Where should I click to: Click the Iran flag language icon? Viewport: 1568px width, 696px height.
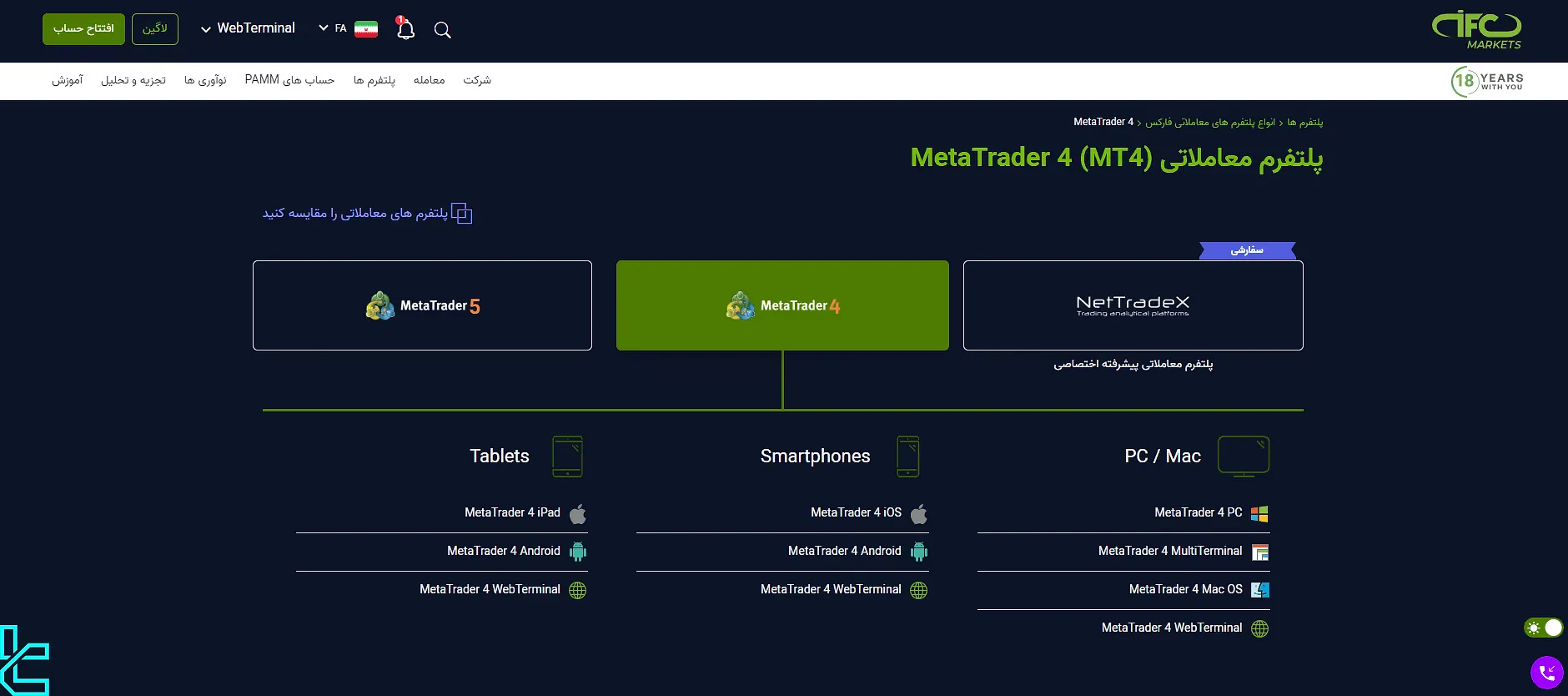pos(366,29)
